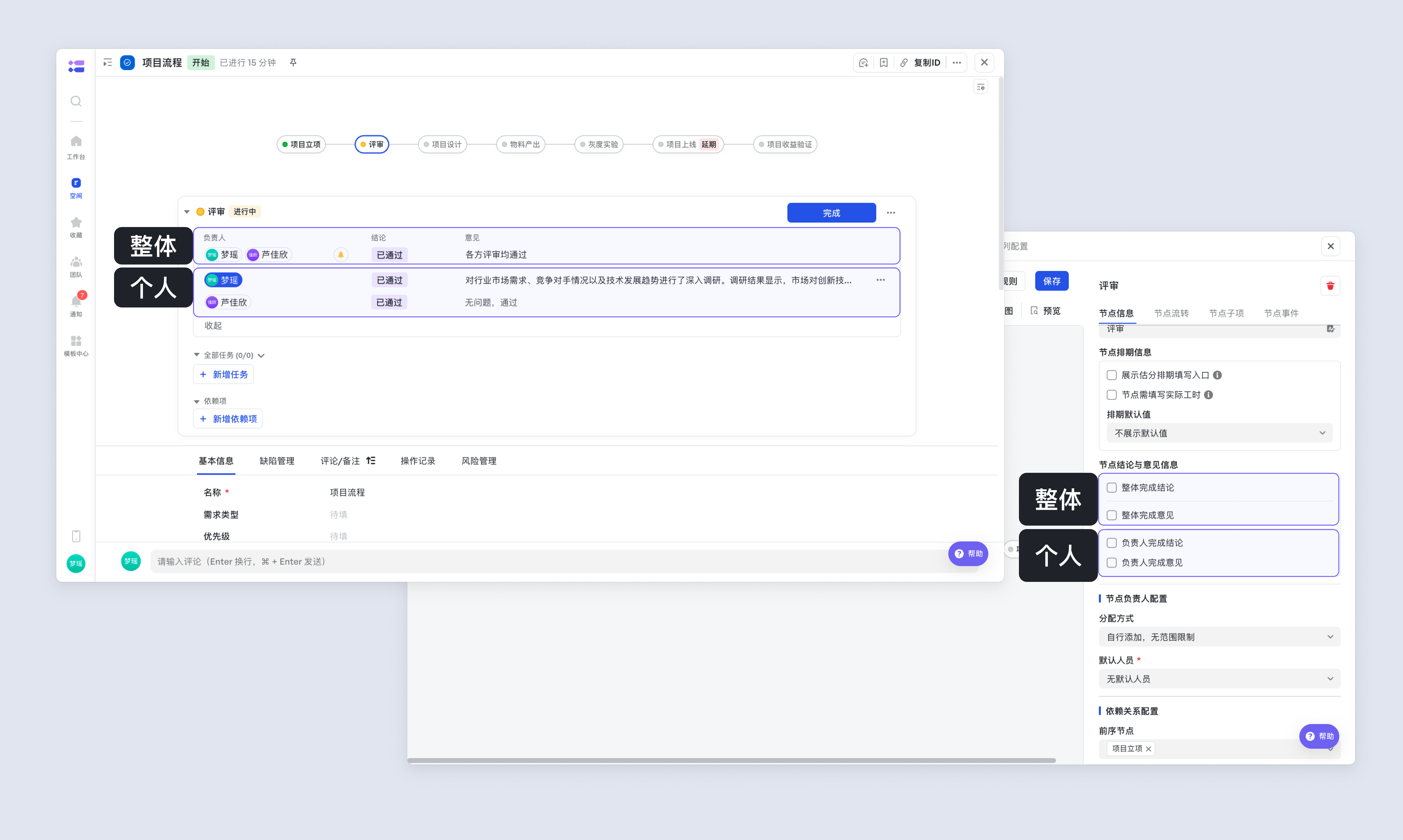Open 模板中心 in the sidebar

(76, 346)
